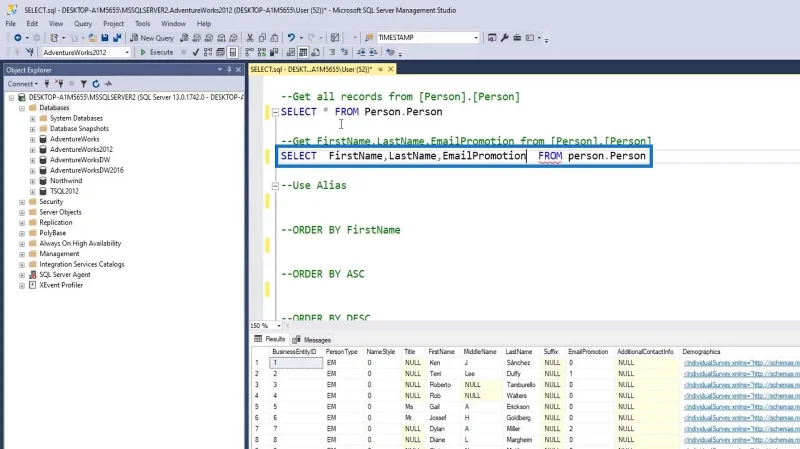Select the AdventureWorksDW2016 database

87,170
